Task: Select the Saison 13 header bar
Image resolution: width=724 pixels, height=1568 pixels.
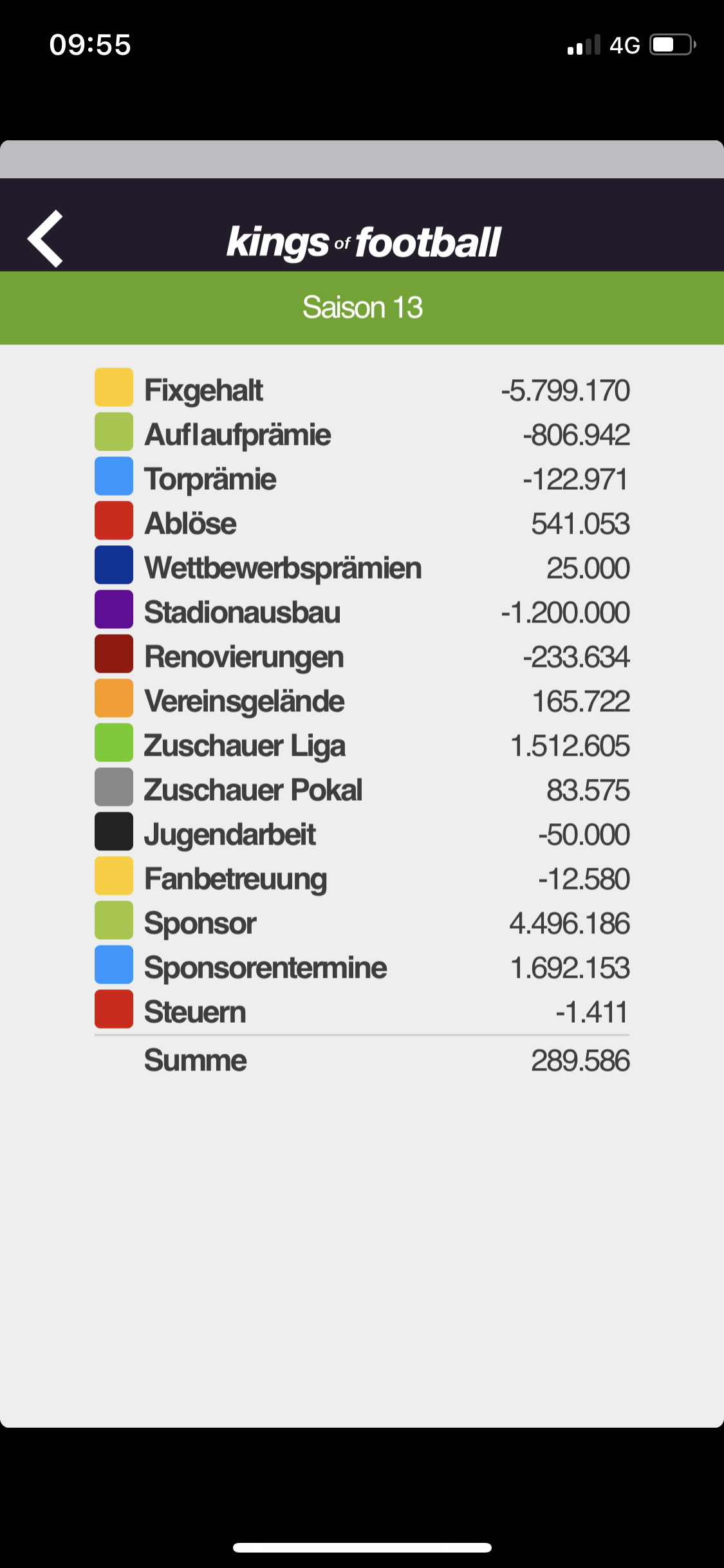Action: [x=362, y=308]
